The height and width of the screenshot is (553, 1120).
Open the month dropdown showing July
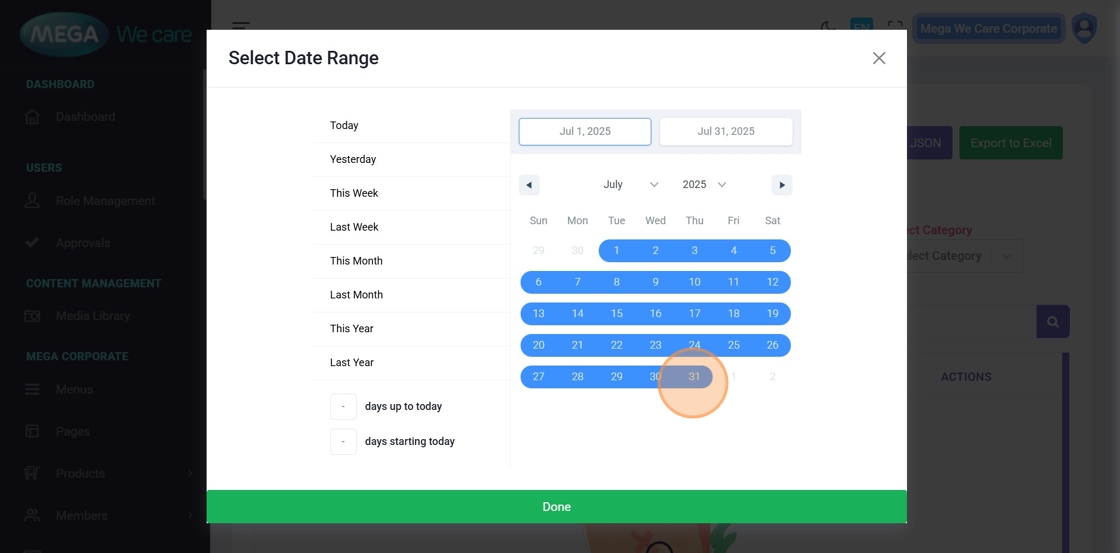click(x=630, y=185)
